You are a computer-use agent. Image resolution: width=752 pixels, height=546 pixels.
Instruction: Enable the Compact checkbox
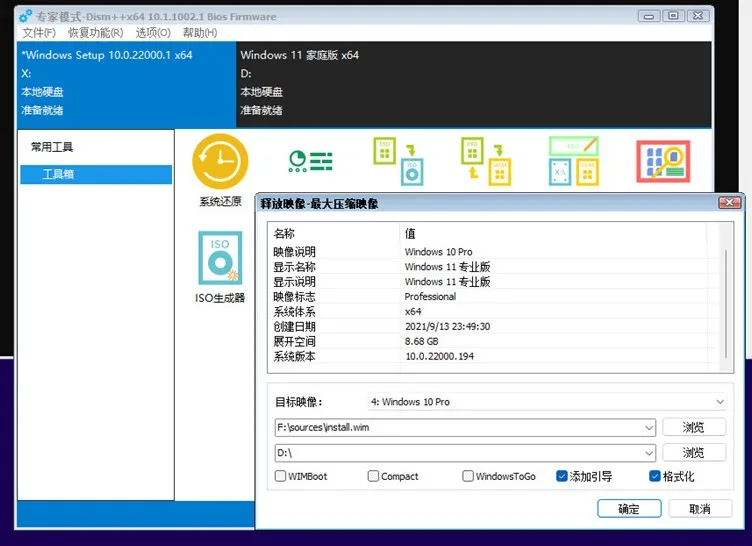coord(373,476)
